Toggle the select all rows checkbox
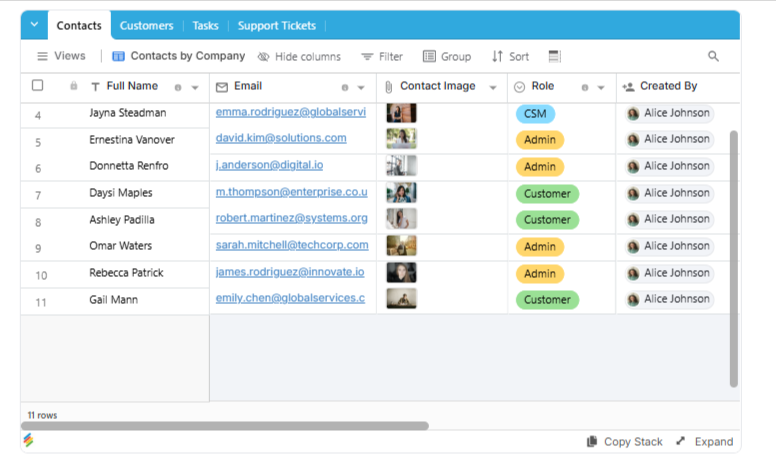The width and height of the screenshot is (776, 461). [38, 86]
